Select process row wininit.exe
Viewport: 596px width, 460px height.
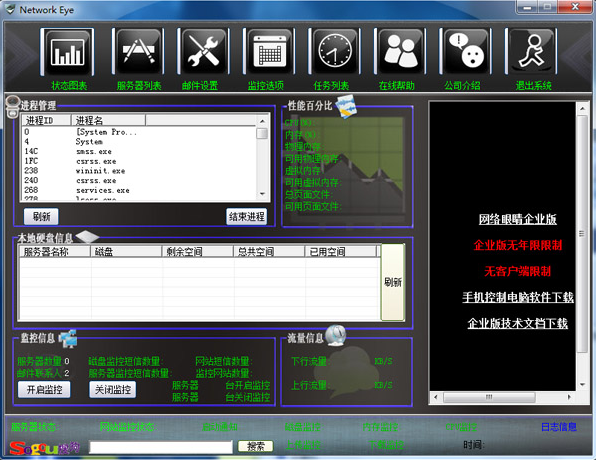139,171
